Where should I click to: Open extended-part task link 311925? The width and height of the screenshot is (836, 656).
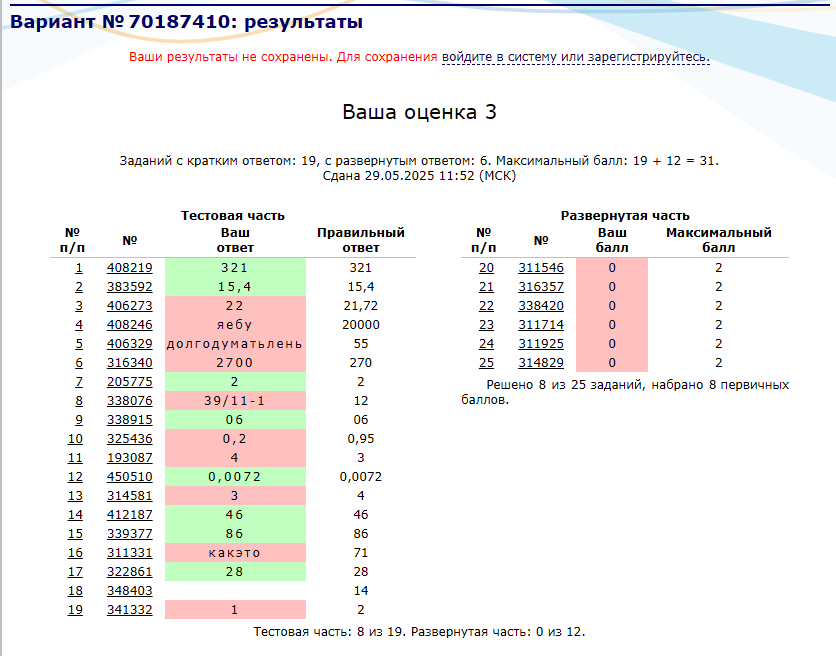541,344
